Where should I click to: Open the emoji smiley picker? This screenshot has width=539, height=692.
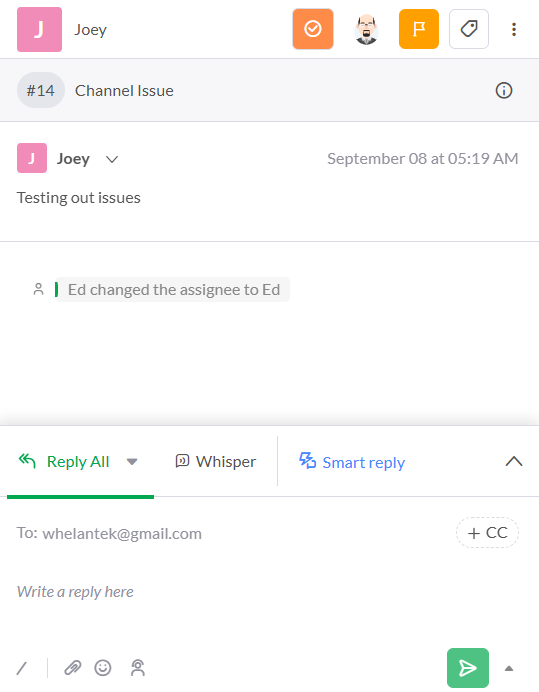pyautogui.click(x=103, y=668)
